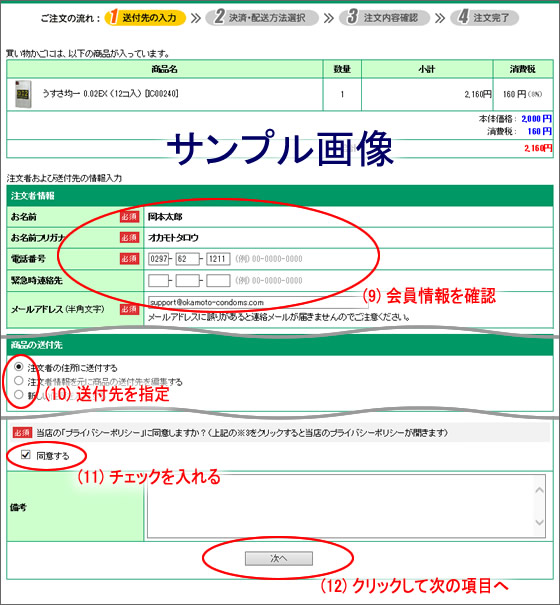Click the furigana value オカモトタロウ
Viewport: 560px width, 605px height.
pos(173,238)
